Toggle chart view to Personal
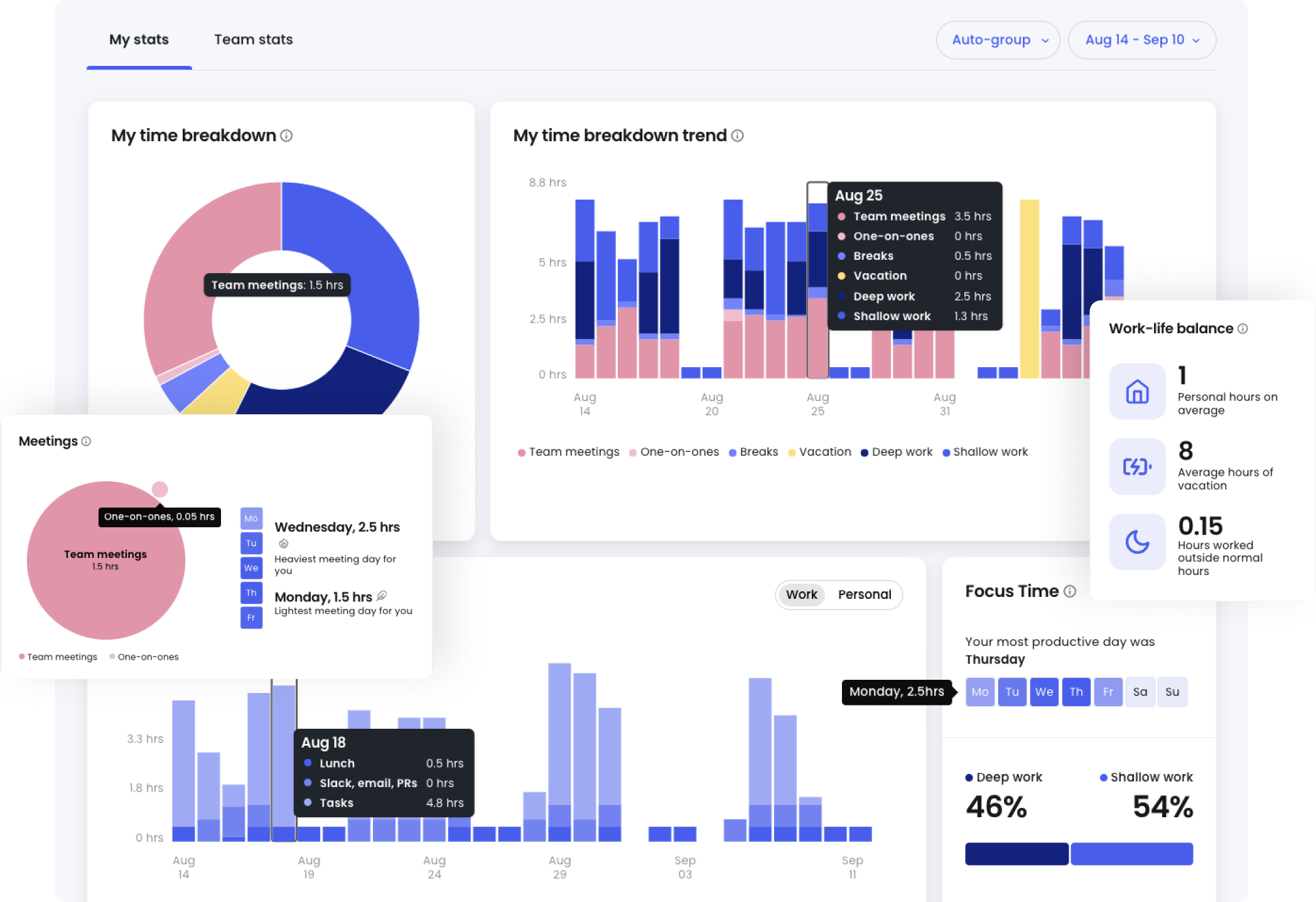 click(864, 594)
